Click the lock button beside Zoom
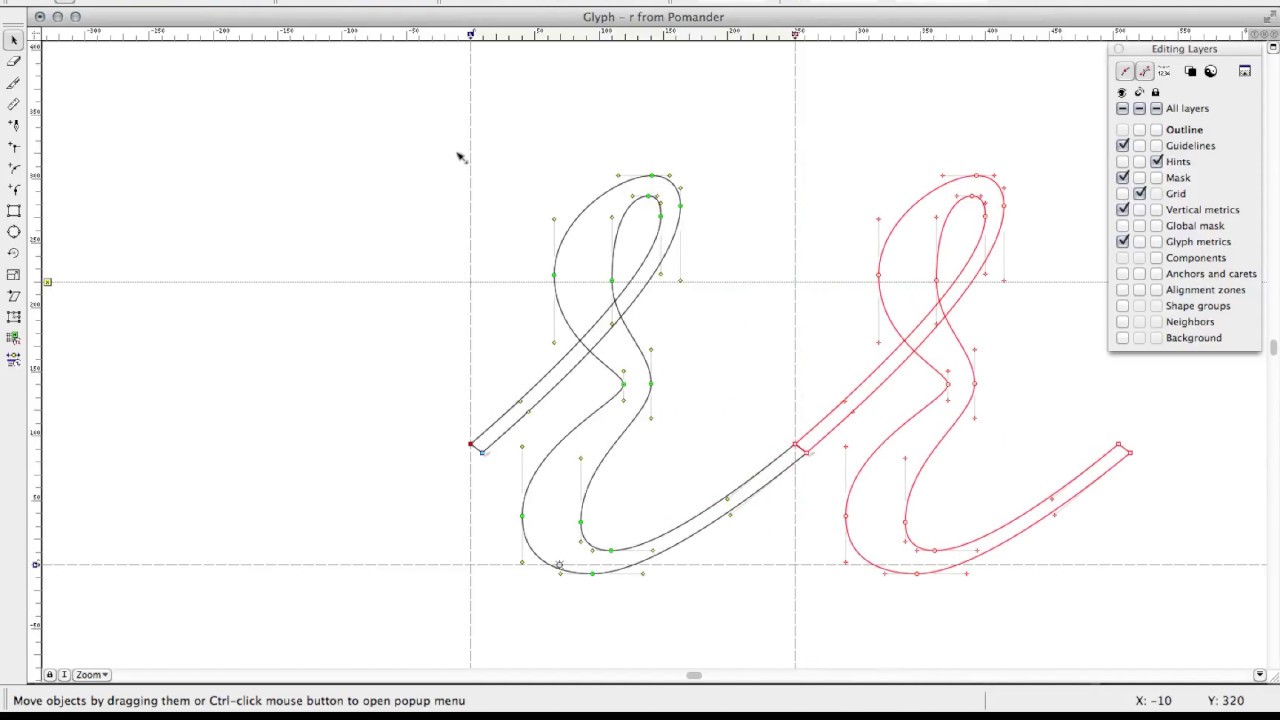1280x720 pixels. point(49,675)
